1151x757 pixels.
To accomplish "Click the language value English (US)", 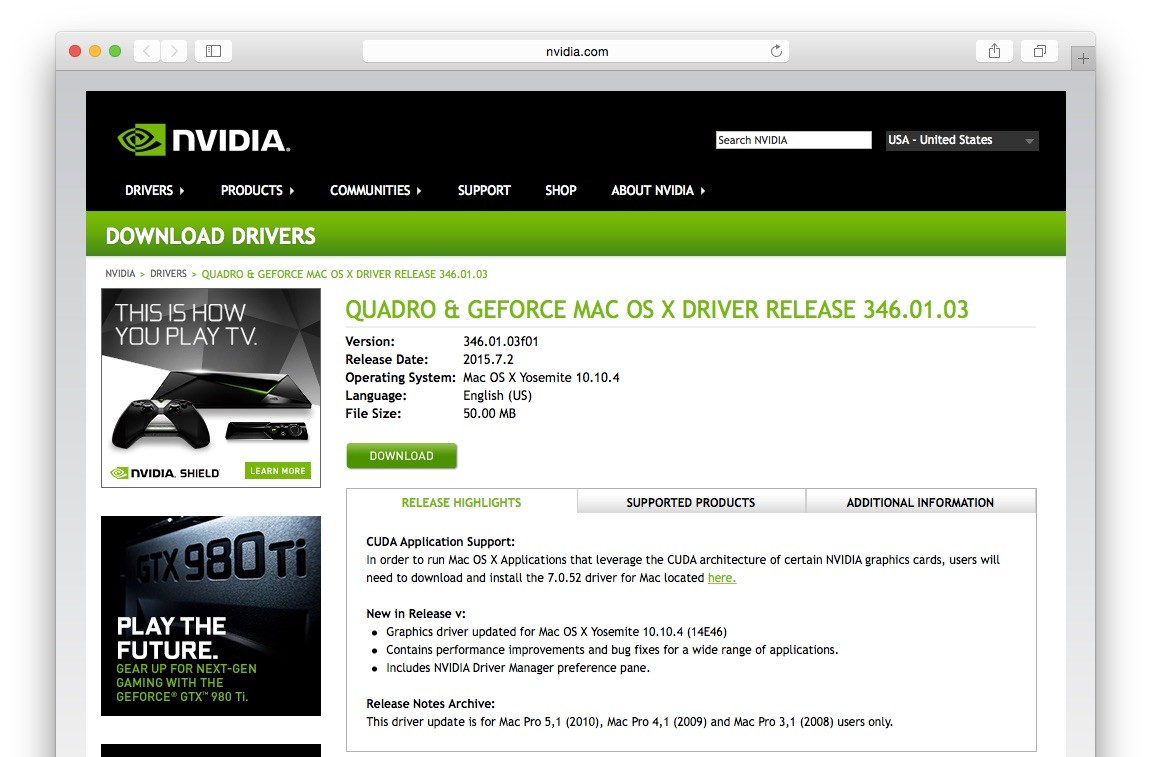I will click(x=497, y=395).
